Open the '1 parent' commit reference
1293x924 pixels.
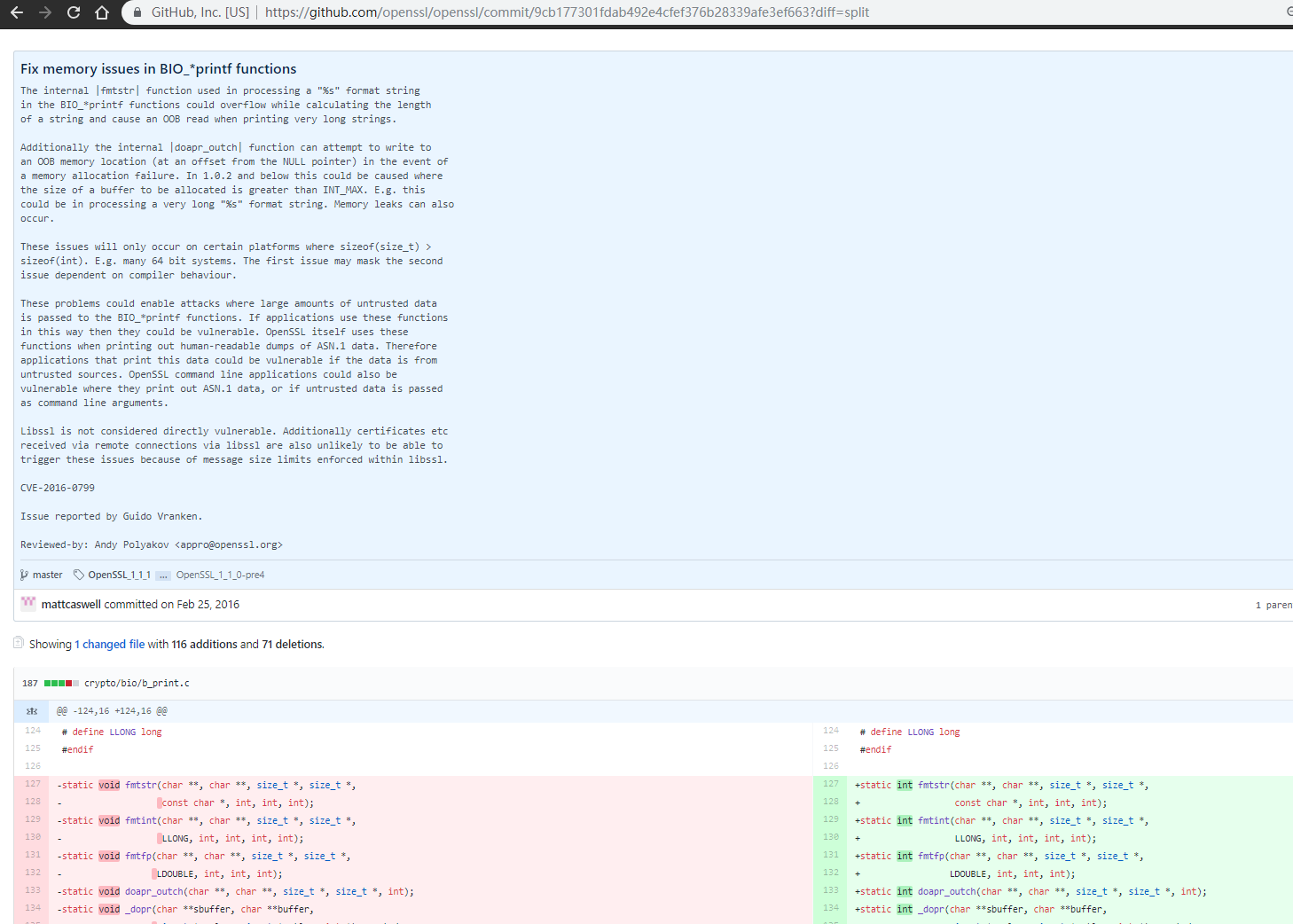(x=1274, y=605)
